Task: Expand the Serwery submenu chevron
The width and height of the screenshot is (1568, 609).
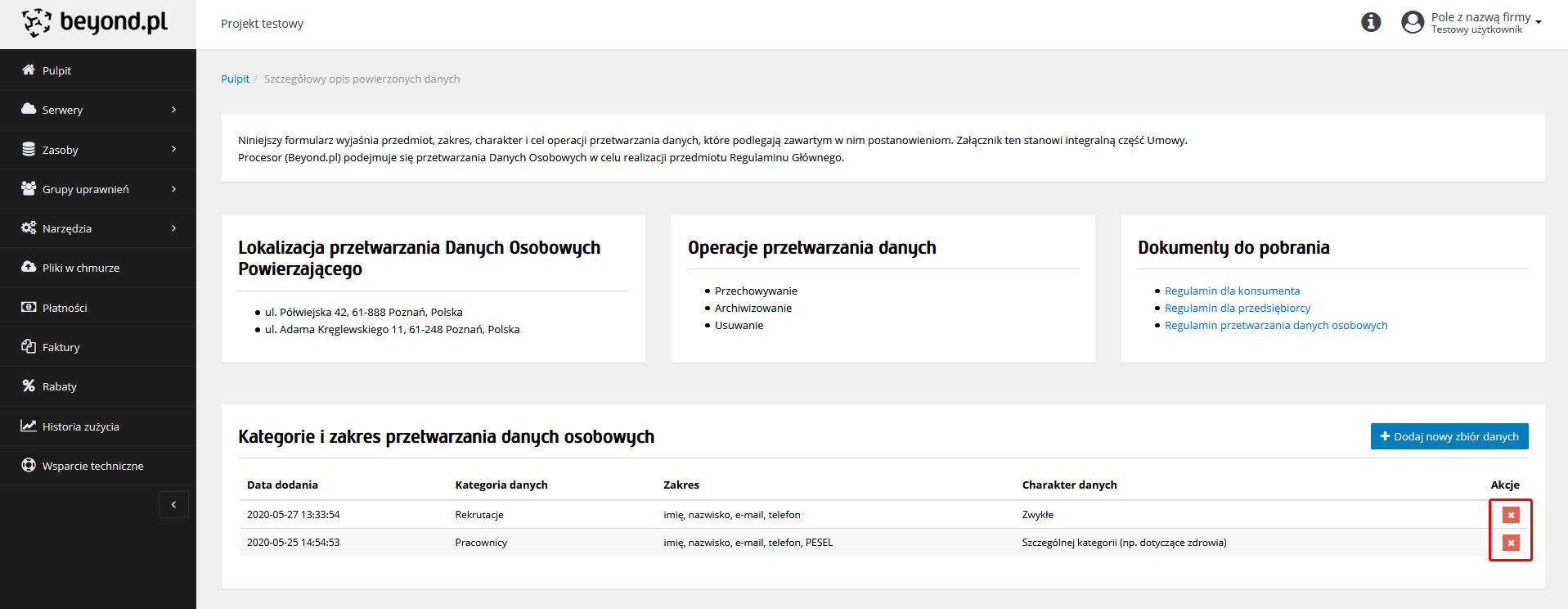Action: pyautogui.click(x=173, y=109)
